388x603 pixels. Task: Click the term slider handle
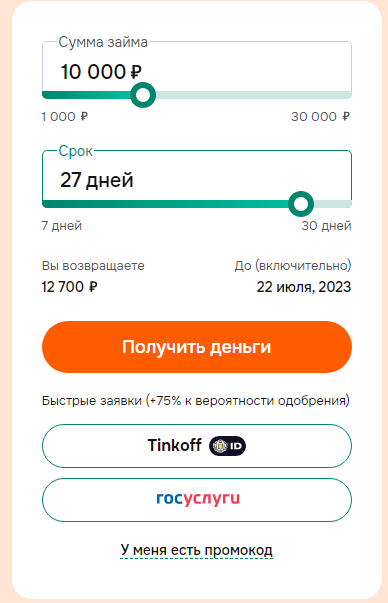[301, 204]
